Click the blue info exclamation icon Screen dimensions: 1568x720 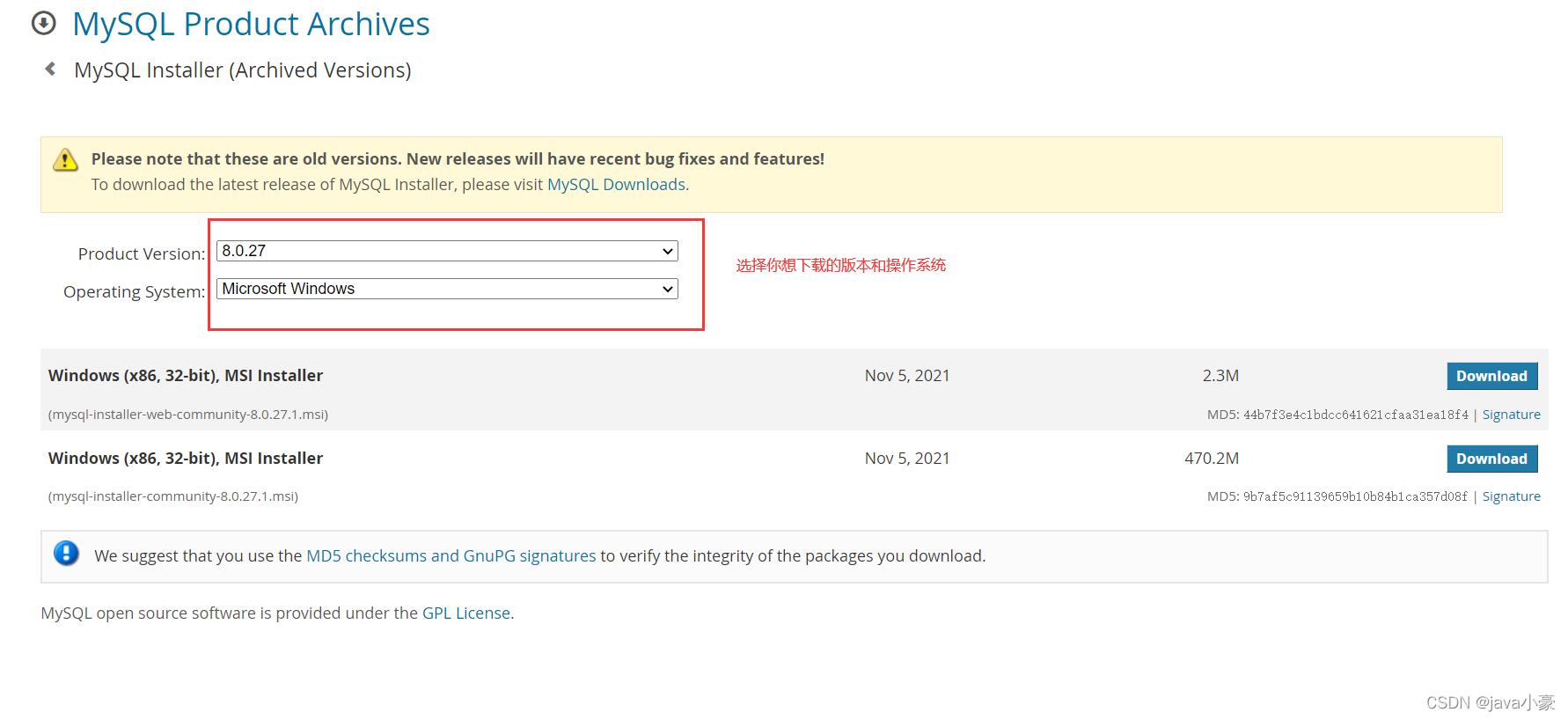[x=66, y=554]
